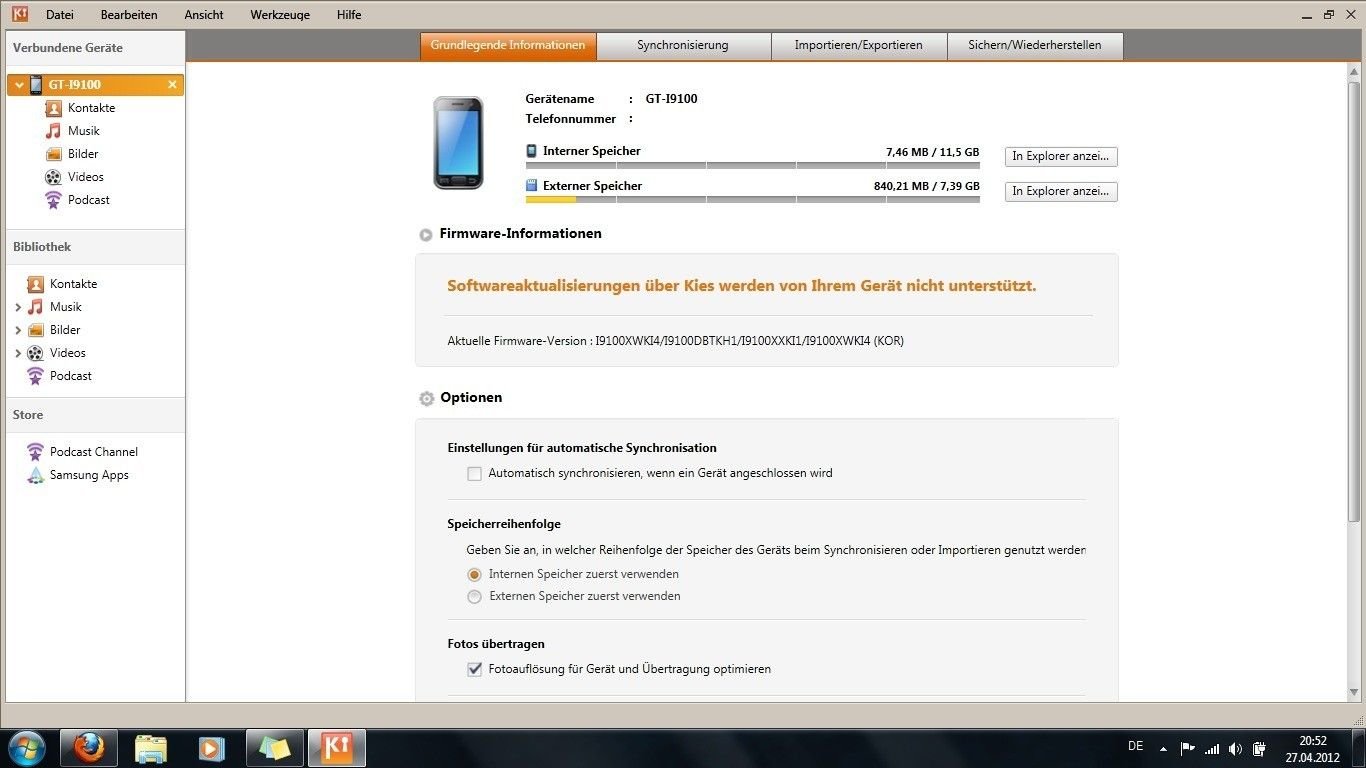
Task: Open device Bilder icon under GT-I9100
Action: [x=54, y=154]
